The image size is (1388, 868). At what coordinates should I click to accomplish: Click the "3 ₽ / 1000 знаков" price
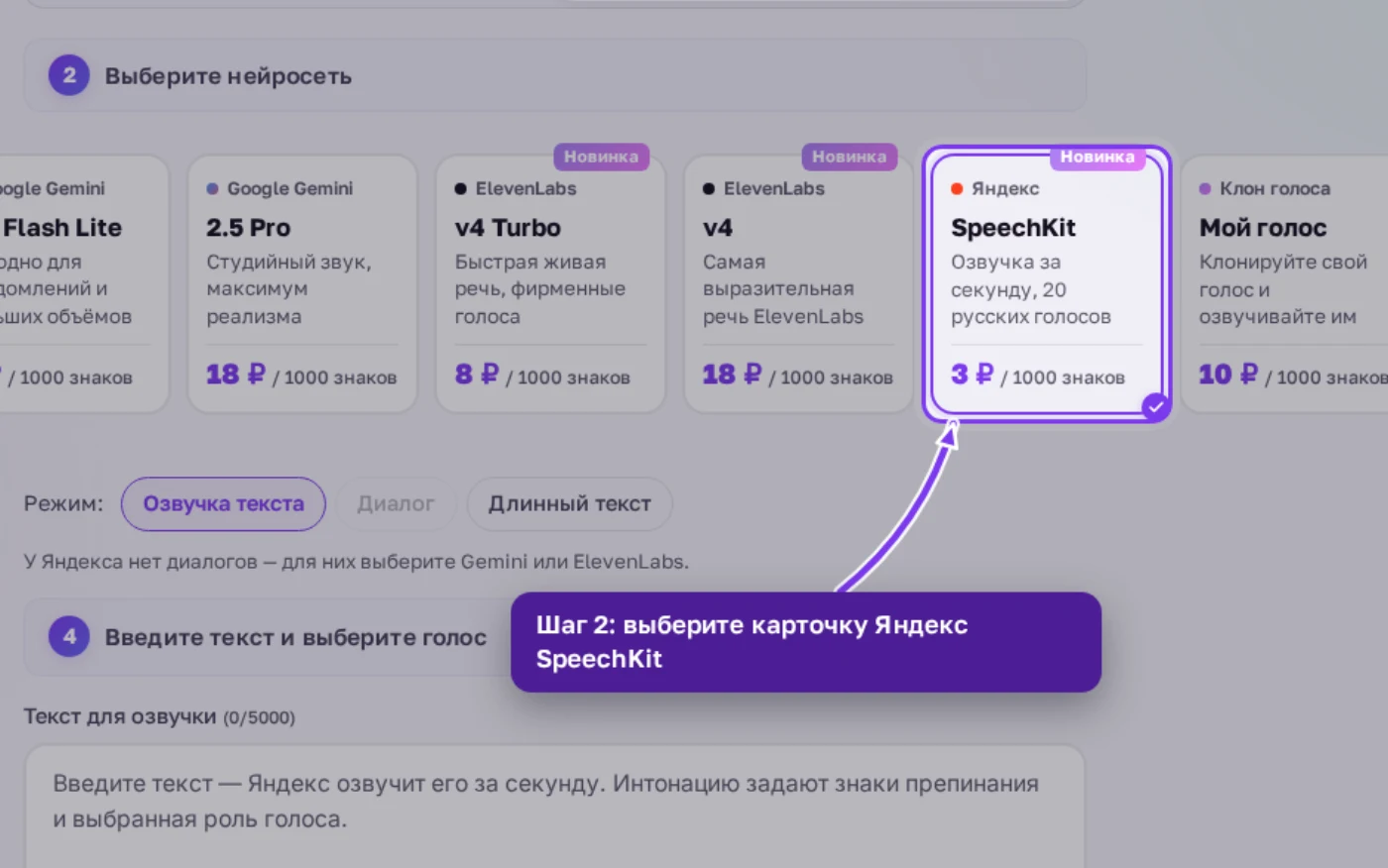click(x=1038, y=376)
